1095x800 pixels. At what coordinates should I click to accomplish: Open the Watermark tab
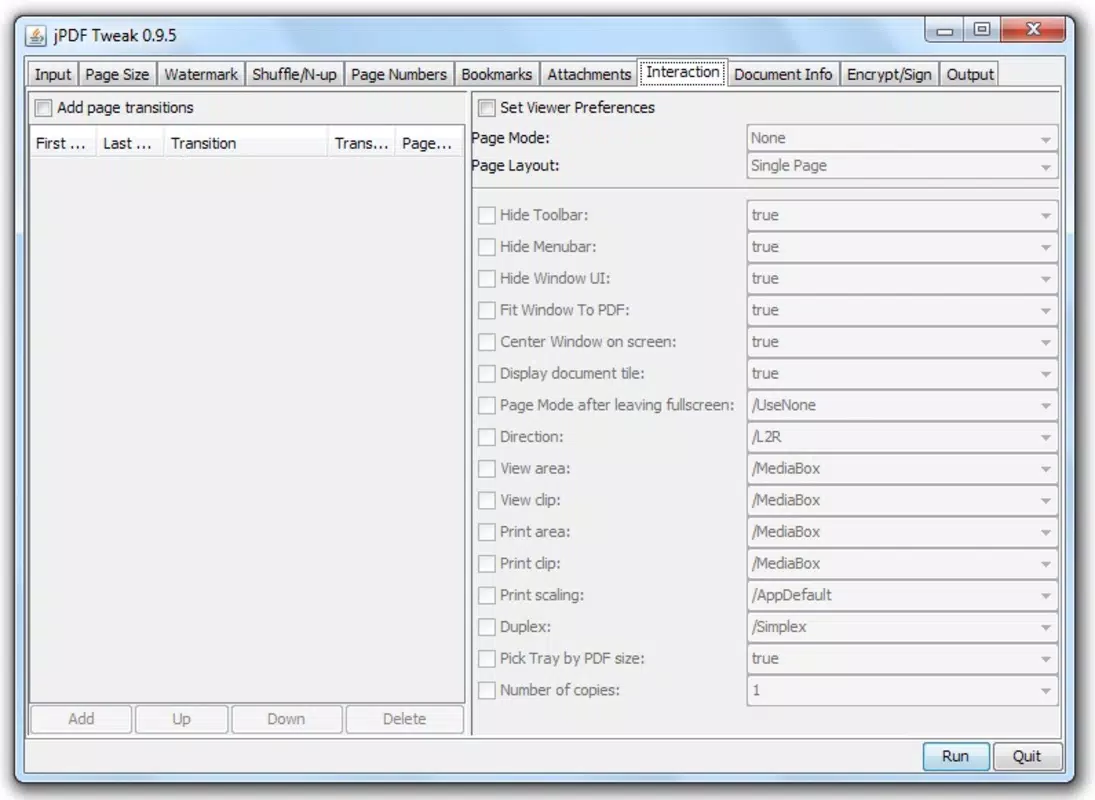(201, 74)
